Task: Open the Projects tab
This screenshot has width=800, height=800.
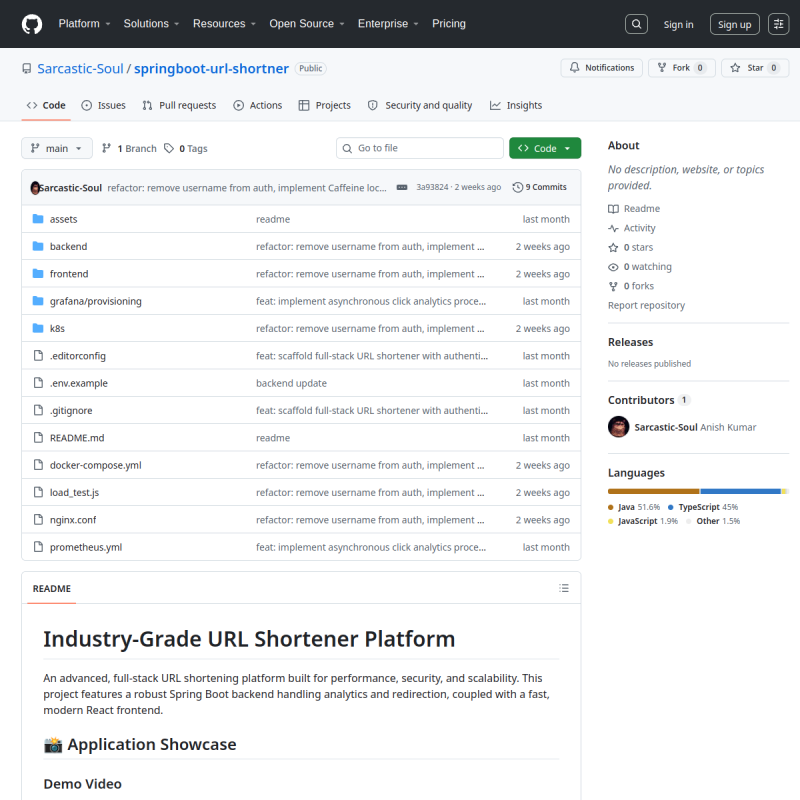Action: pos(324,105)
